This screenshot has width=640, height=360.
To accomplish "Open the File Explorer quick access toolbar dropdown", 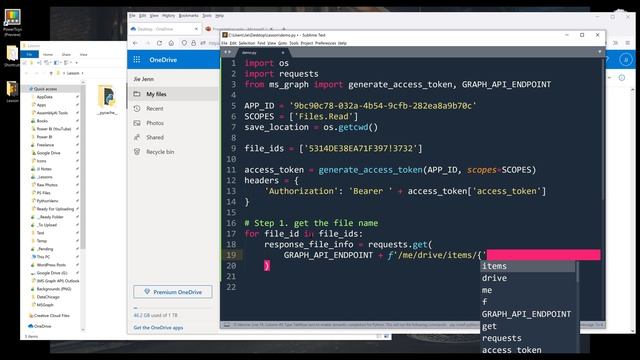I will (x=76, y=63).
